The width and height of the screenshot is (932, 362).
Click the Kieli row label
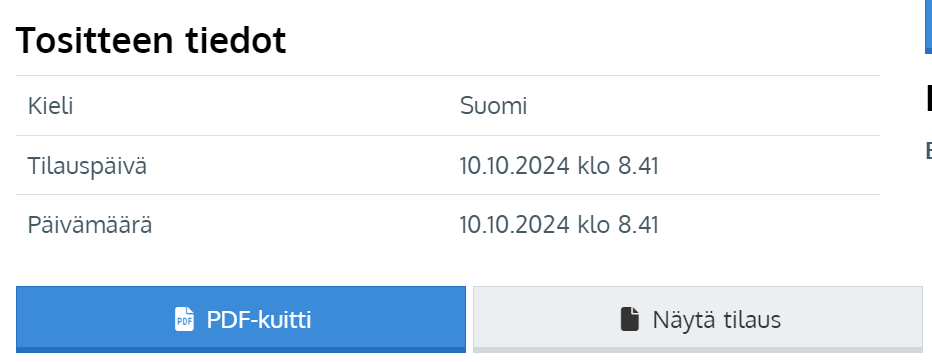click(x=51, y=106)
